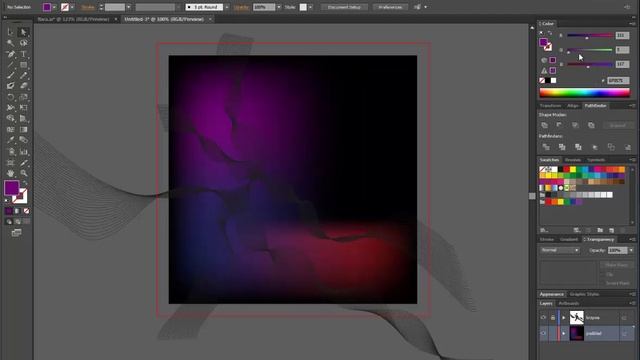The height and width of the screenshot is (360, 640).
Task: Open the Swatch Libraries menu icon
Action: coord(544,231)
